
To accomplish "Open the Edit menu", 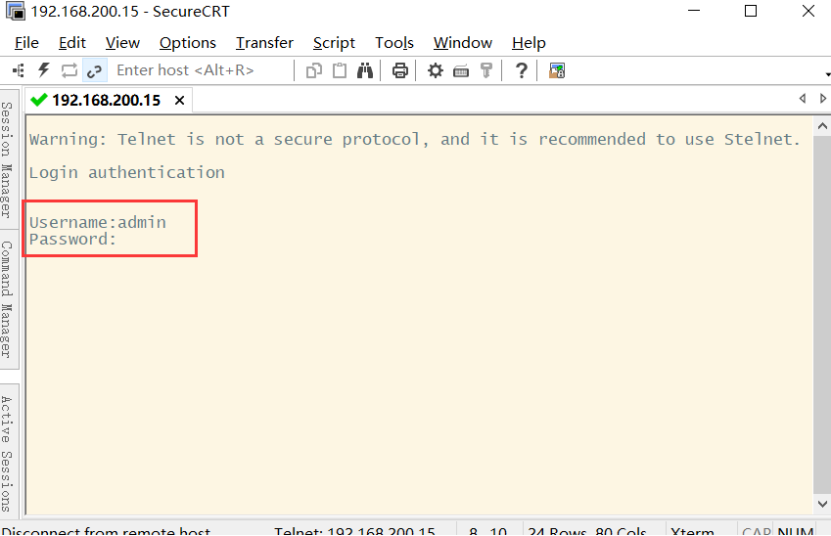I will pos(72,42).
